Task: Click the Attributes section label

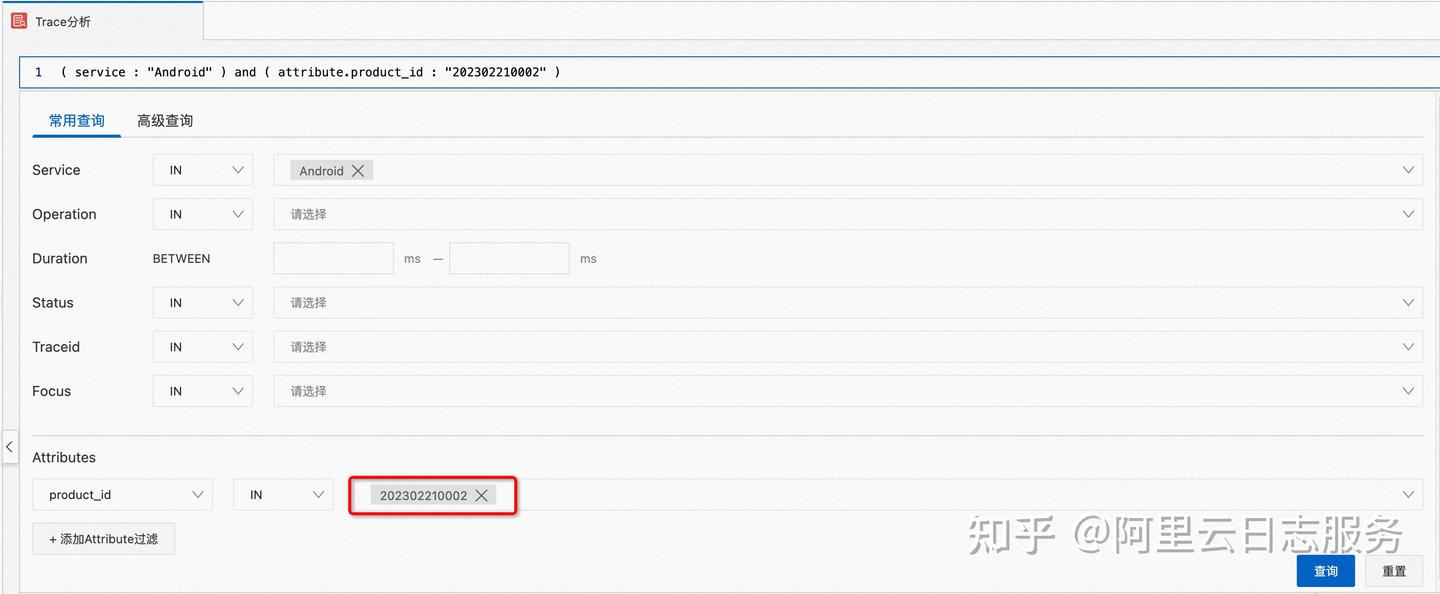Action: click(64, 457)
